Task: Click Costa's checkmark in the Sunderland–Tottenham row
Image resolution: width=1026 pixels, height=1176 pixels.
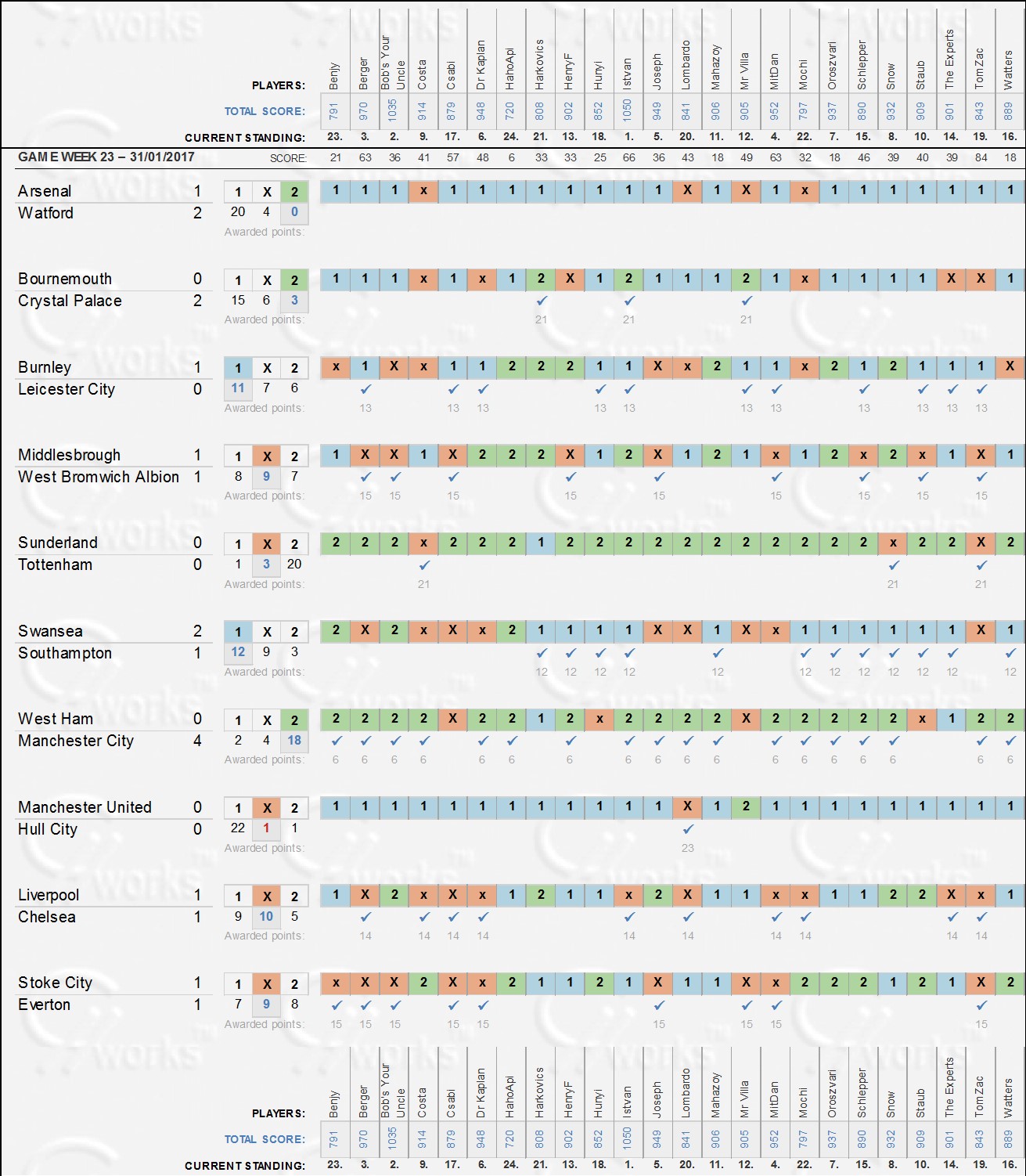Action: (424, 565)
